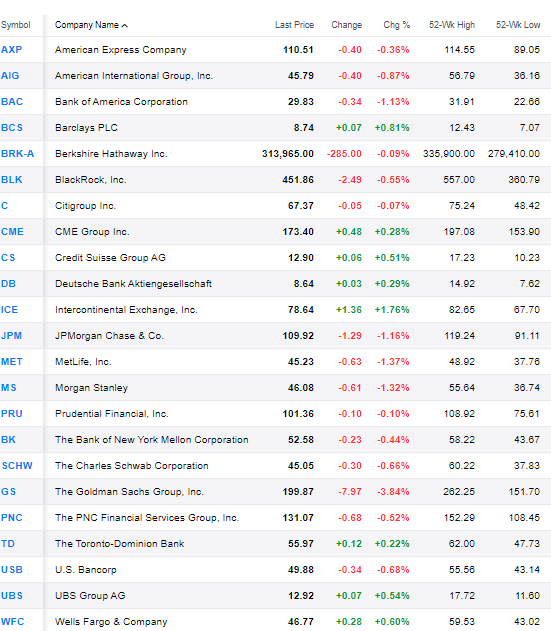
Task: Open the AIG ticker link
Action: tap(10, 76)
